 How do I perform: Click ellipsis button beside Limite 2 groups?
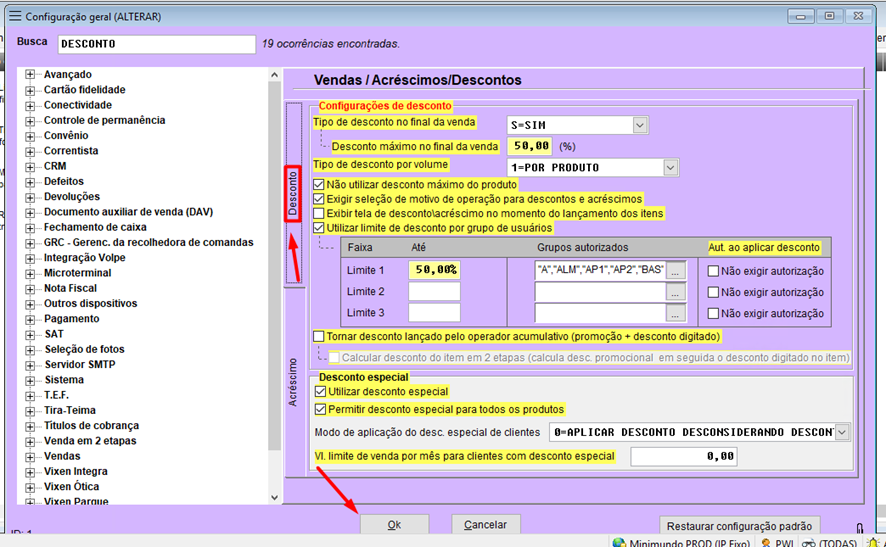pos(677,292)
